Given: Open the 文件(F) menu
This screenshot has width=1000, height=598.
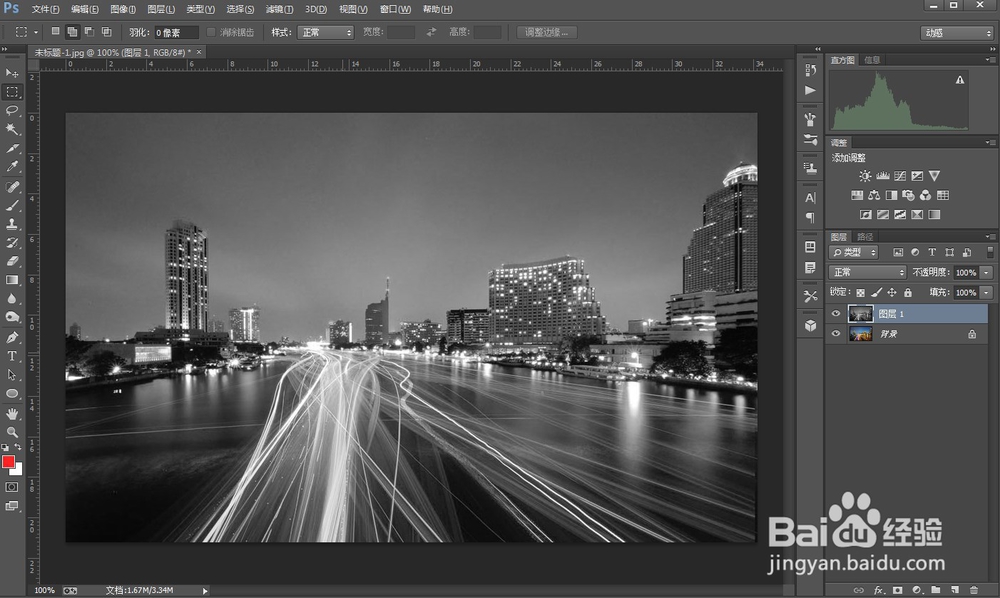Looking at the screenshot, I should pos(45,10).
